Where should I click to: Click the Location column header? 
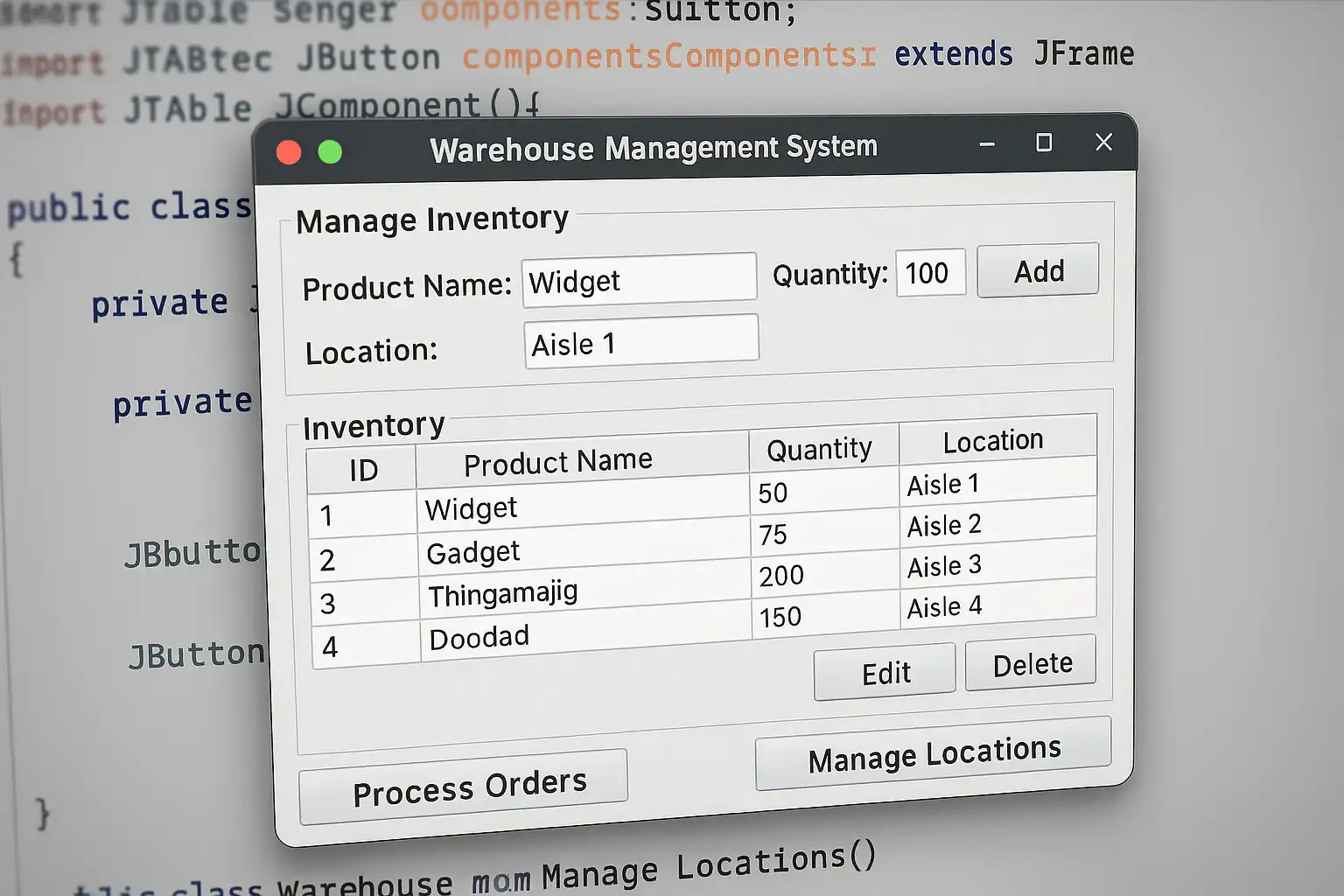(993, 441)
